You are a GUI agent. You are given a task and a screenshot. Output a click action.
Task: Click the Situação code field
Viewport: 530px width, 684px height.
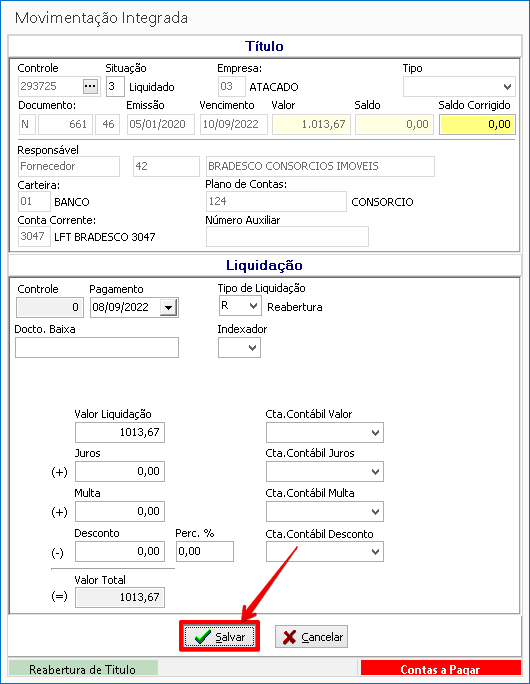115,86
